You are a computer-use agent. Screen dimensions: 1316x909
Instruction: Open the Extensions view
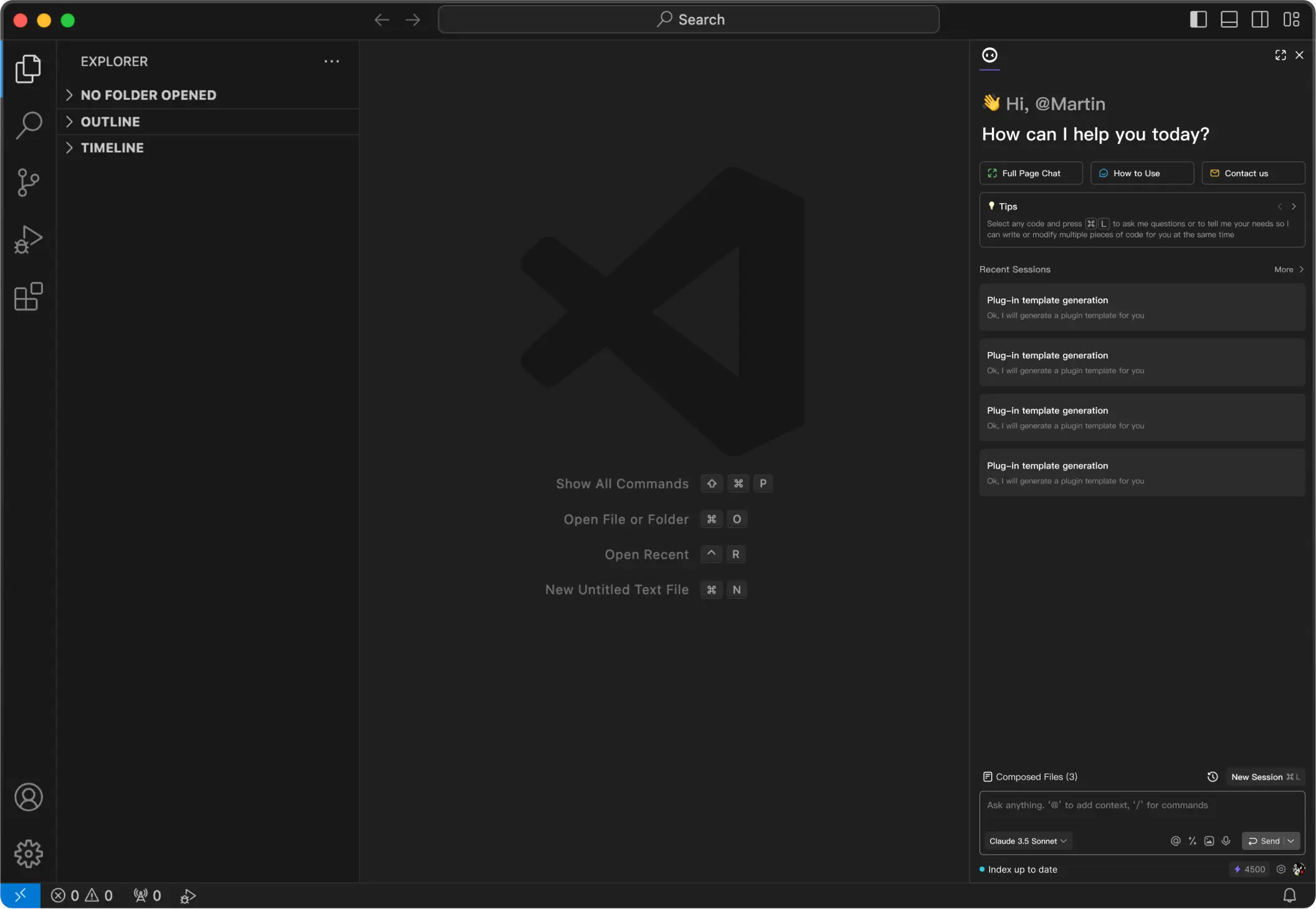pyautogui.click(x=28, y=297)
